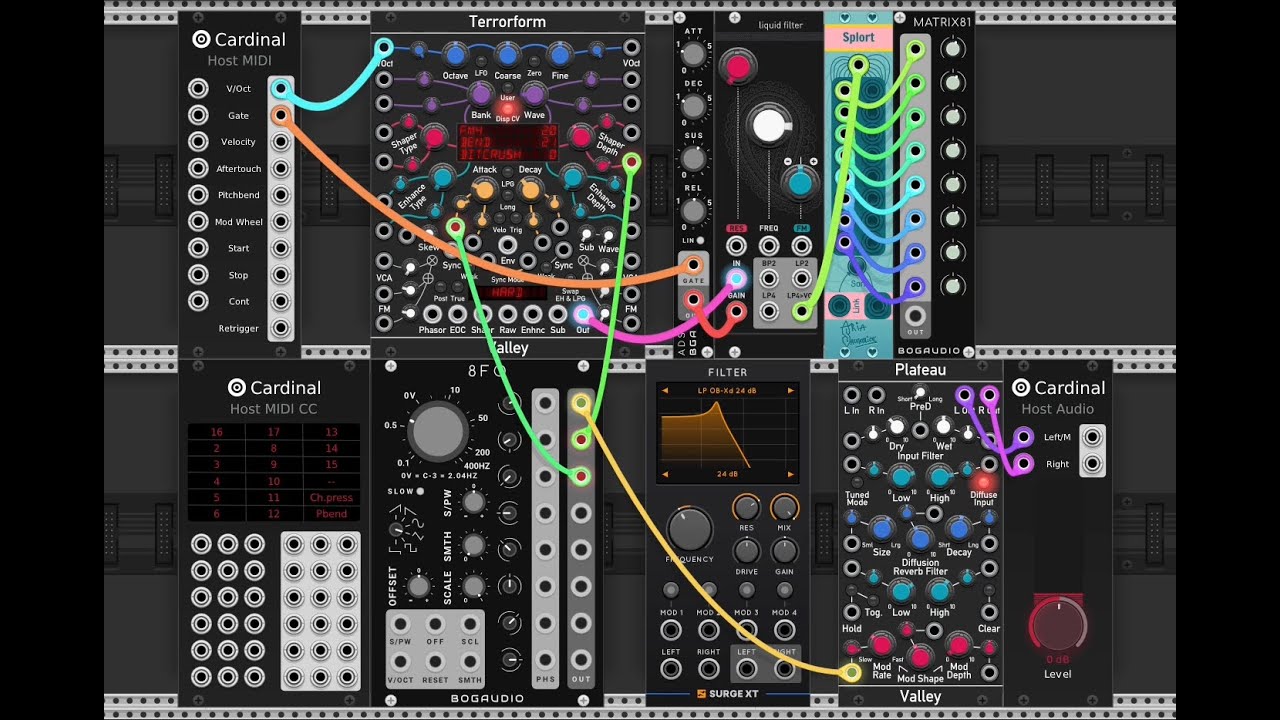Click the V/OCT input jack on 8FO
The width and height of the screenshot is (1280, 720).
pyautogui.click(x=400, y=661)
